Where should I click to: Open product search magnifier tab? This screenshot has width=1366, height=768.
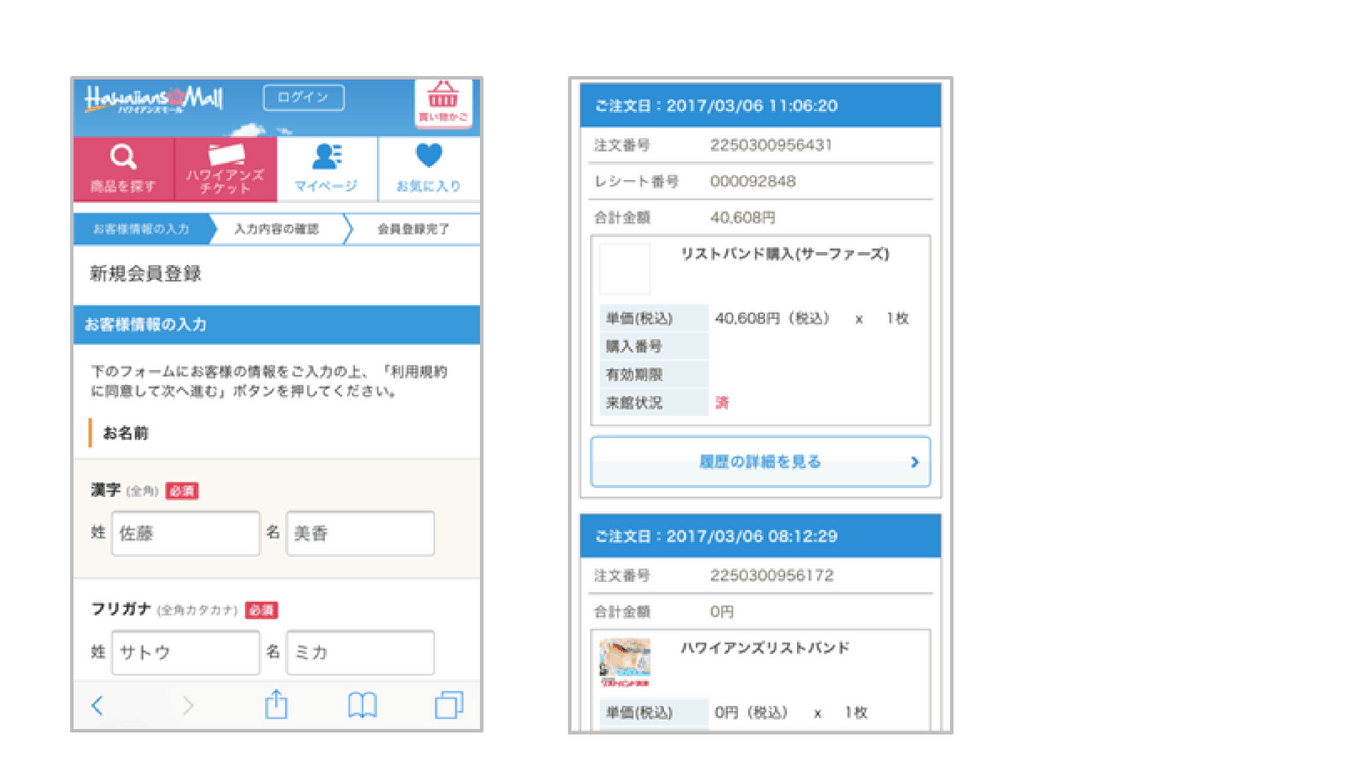[123, 169]
